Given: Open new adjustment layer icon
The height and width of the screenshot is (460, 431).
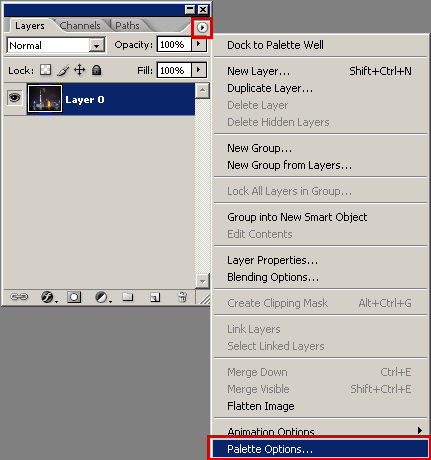Looking at the screenshot, I should coord(103,297).
